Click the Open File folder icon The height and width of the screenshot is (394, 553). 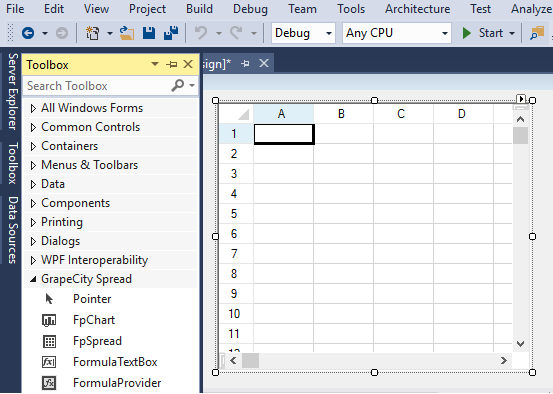(x=127, y=33)
